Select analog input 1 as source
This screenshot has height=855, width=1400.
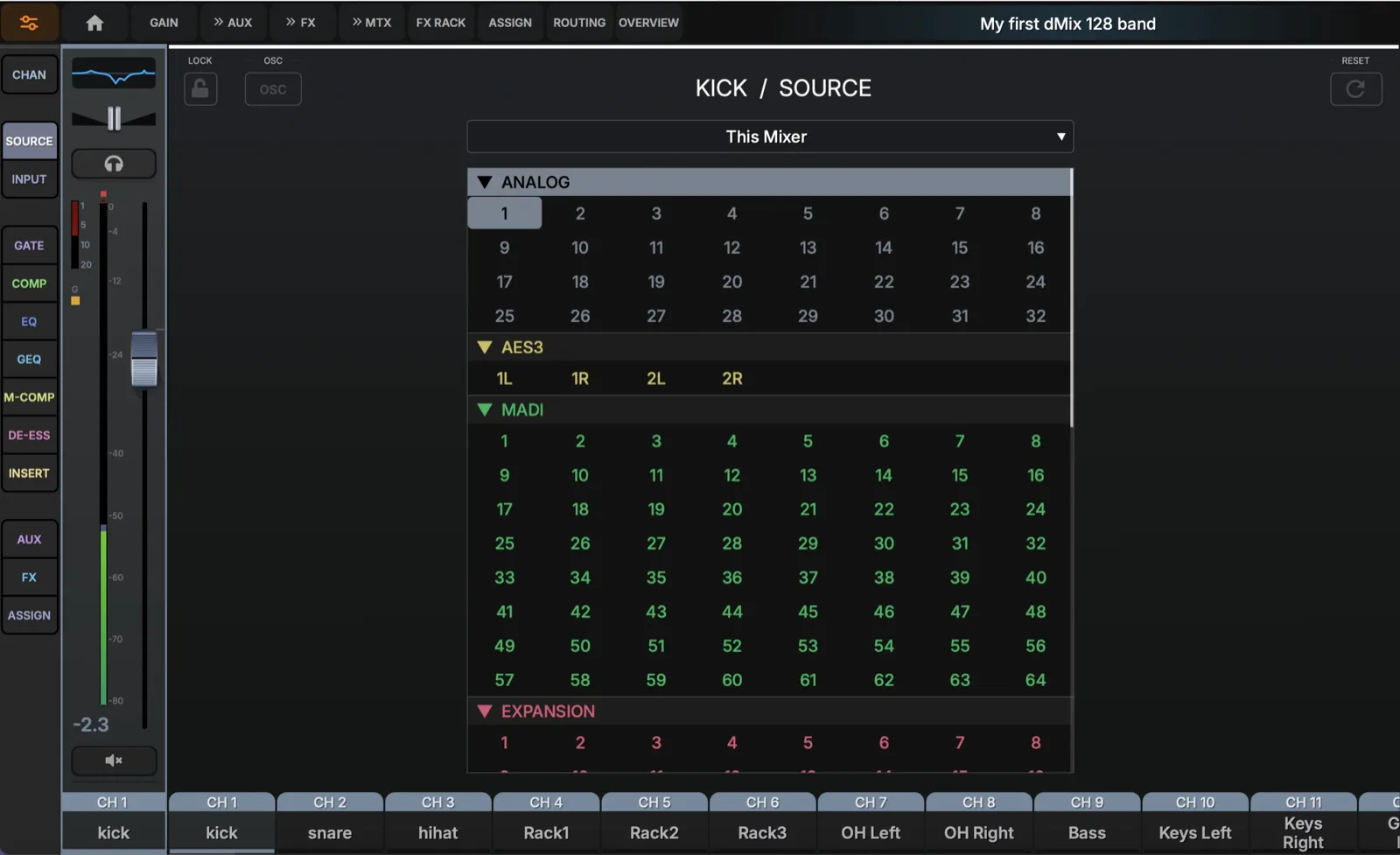[504, 214]
